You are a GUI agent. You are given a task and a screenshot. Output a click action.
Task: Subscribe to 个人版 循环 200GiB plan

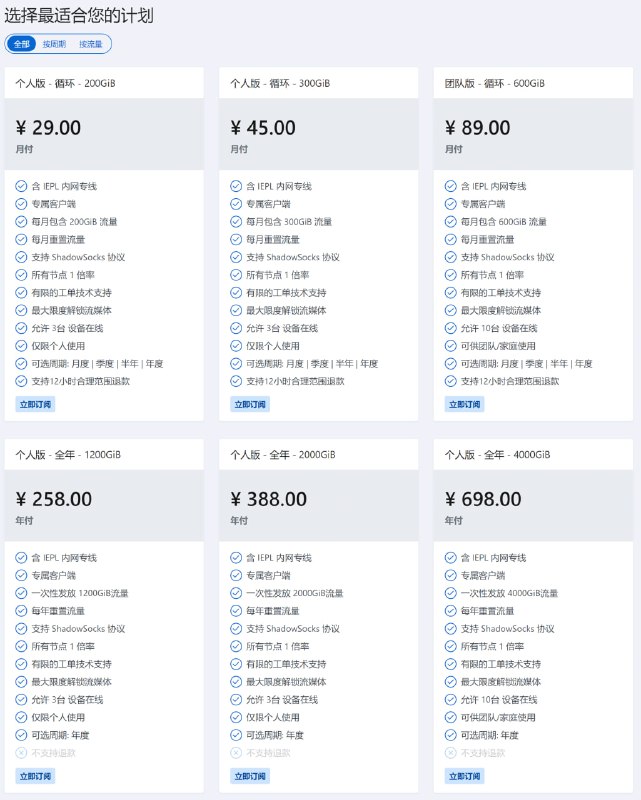click(x=35, y=405)
